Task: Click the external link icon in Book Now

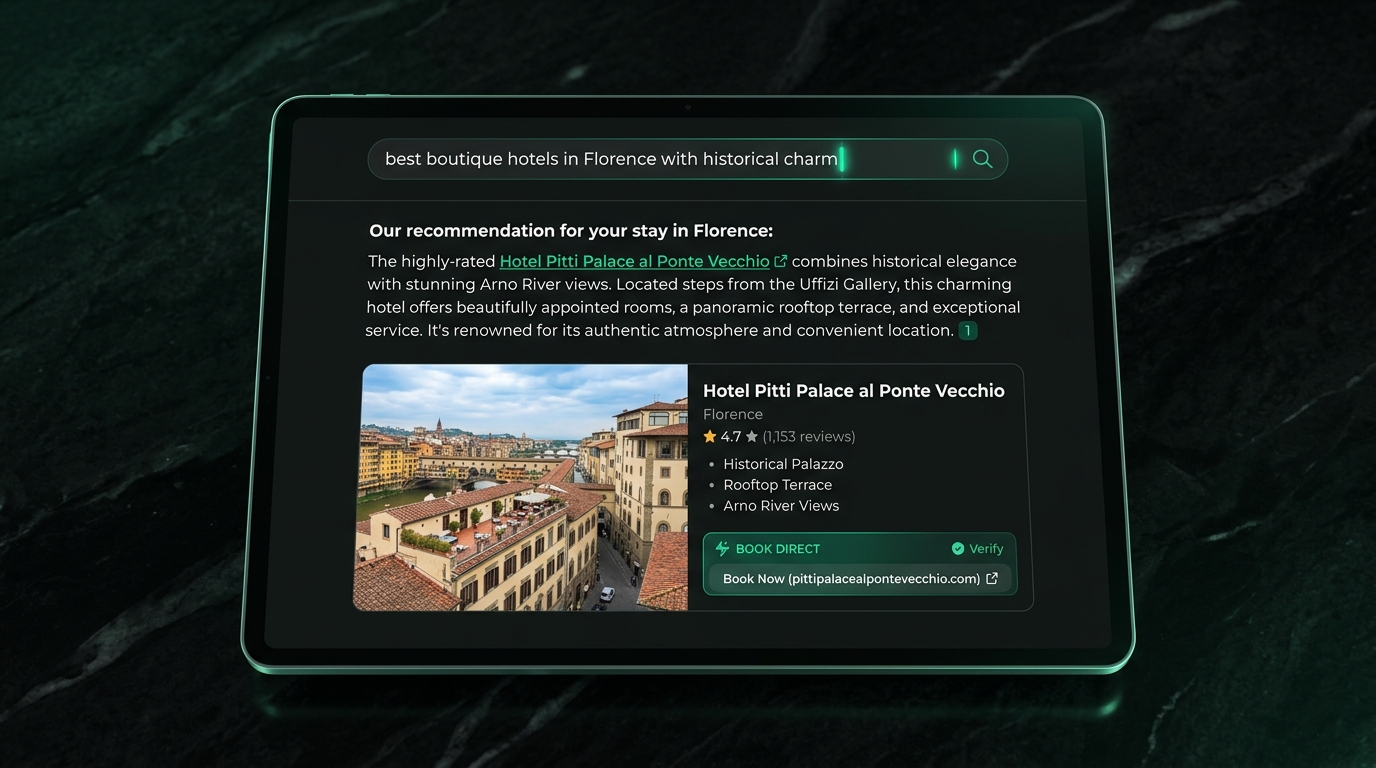Action: [x=992, y=578]
